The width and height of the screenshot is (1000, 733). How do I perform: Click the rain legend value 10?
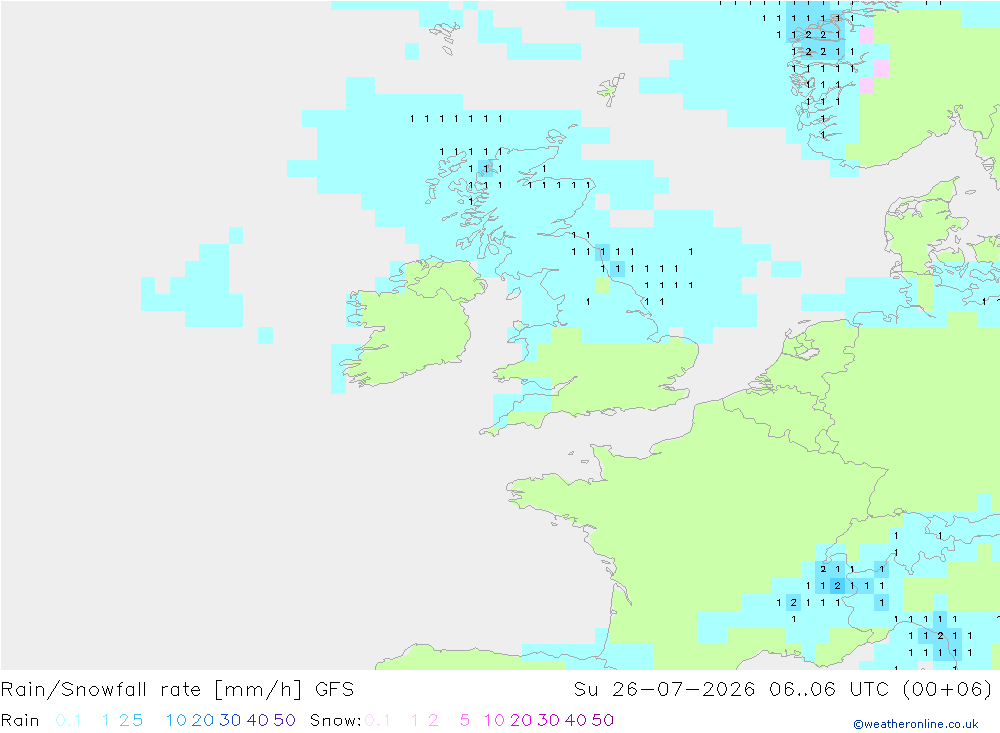pos(176,720)
